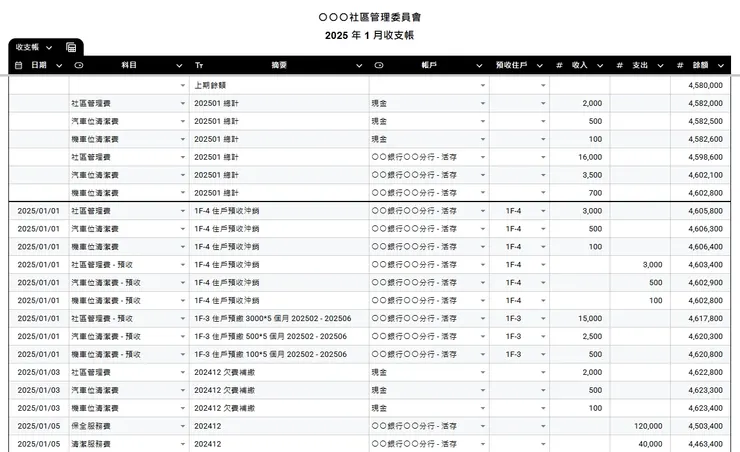Open the 支出 column filter arrow
Viewport: 740px width, 452px height.
pos(661,66)
